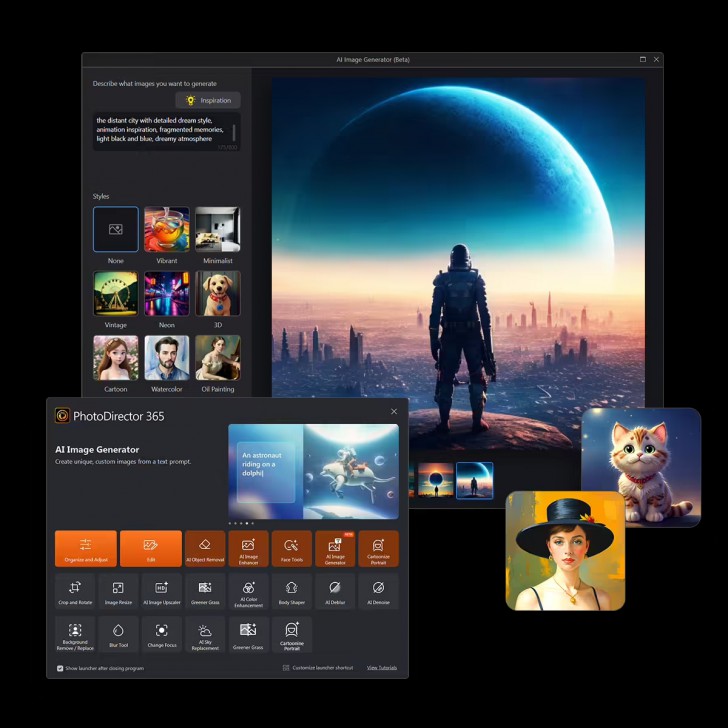Click the astronaut riding dolphin banner
728x728 pixels.
tap(313, 471)
